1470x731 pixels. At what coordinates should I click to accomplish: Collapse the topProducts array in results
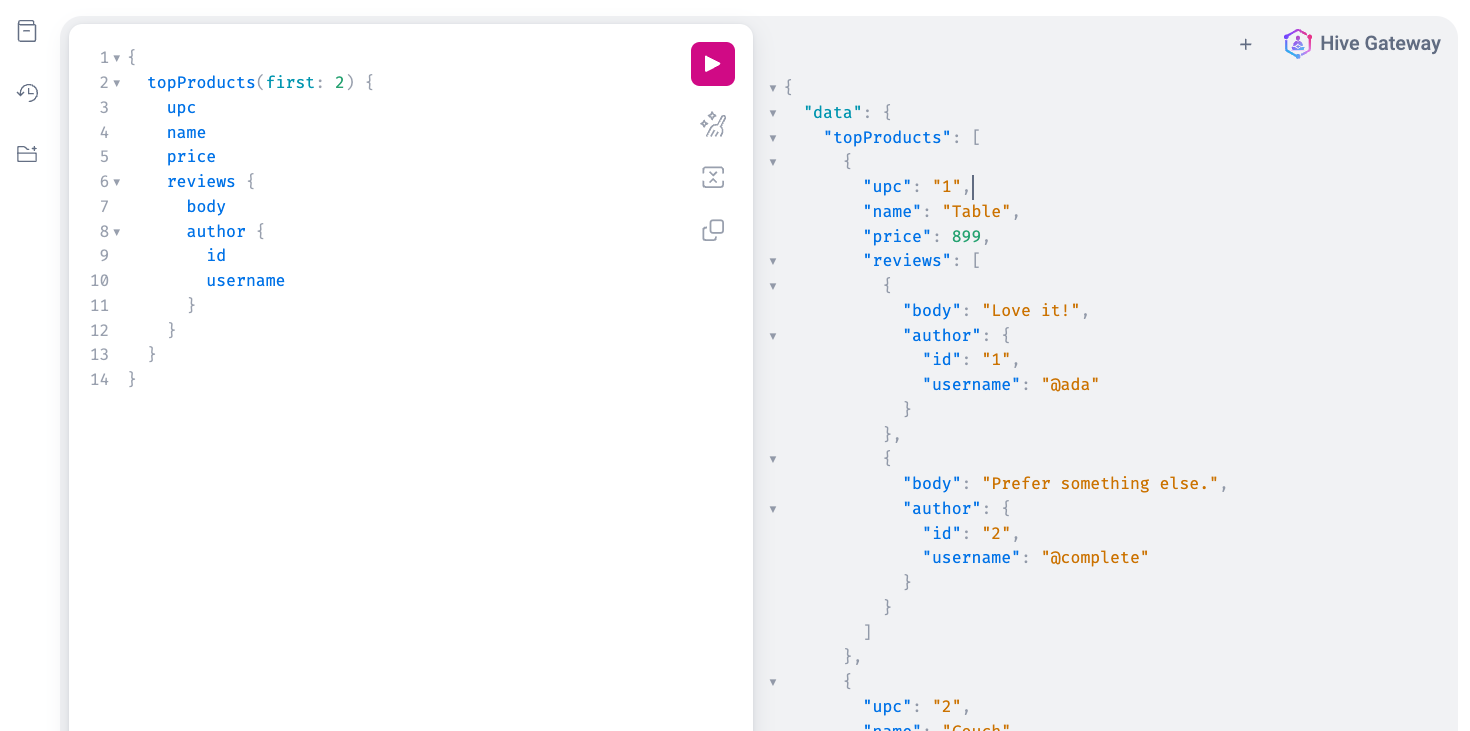pyautogui.click(x=773, y=137)
